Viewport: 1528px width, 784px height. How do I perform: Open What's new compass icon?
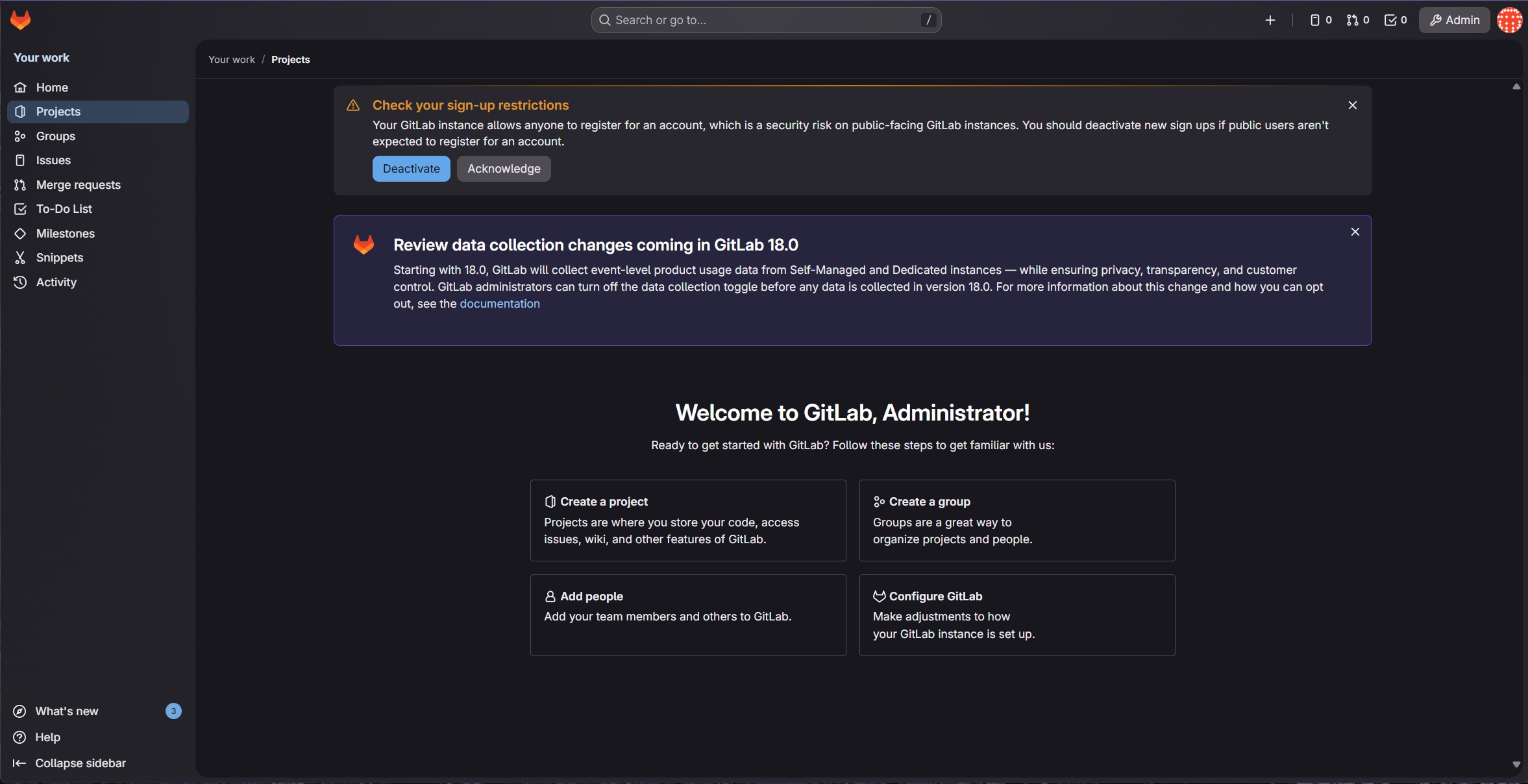click(x=20, y=711)
